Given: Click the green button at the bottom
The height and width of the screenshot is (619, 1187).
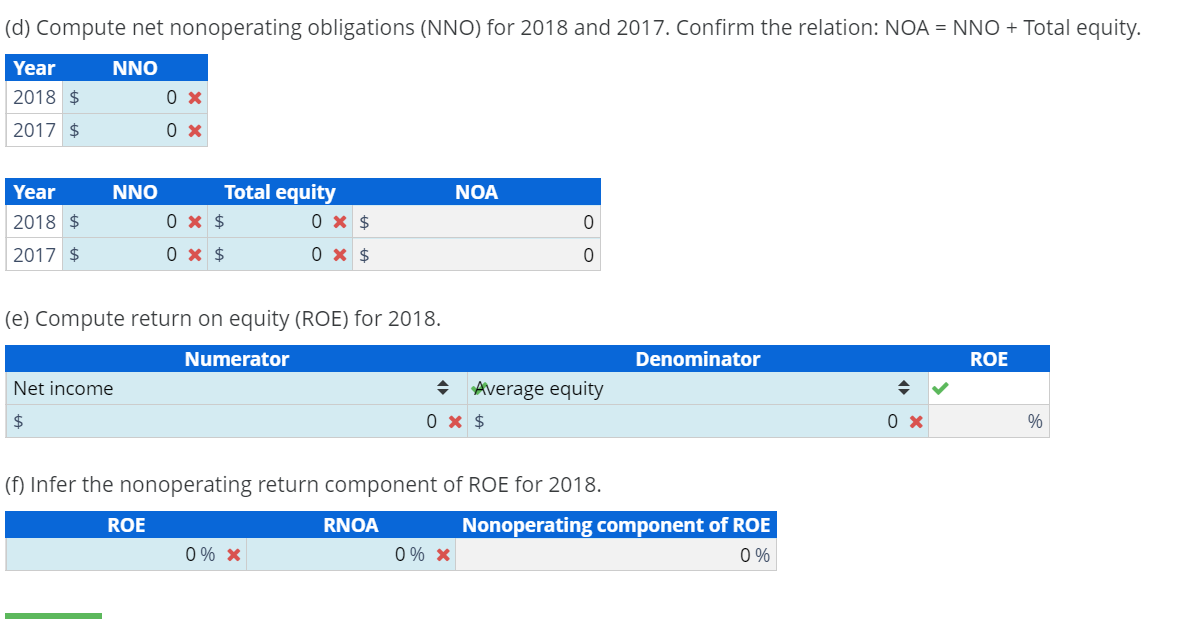Looking at the screenshot, I should pos(54,616).
